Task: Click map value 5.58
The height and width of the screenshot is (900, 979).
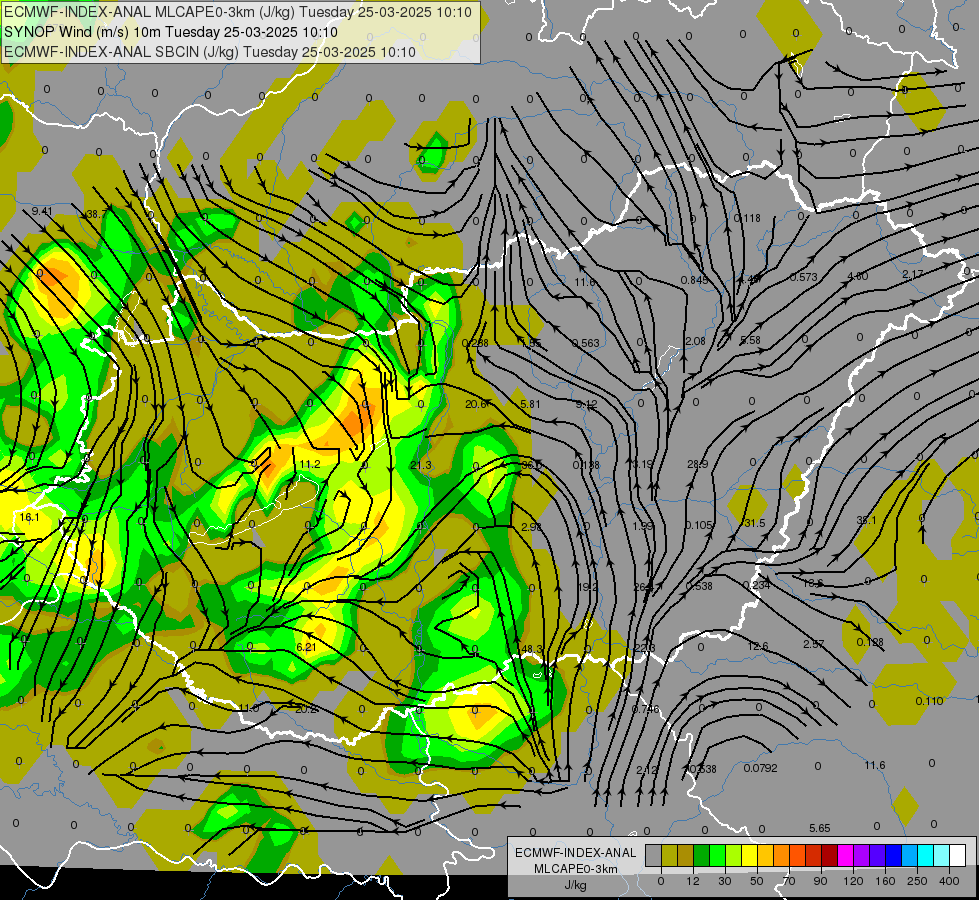Action: (x=750, y=340)
